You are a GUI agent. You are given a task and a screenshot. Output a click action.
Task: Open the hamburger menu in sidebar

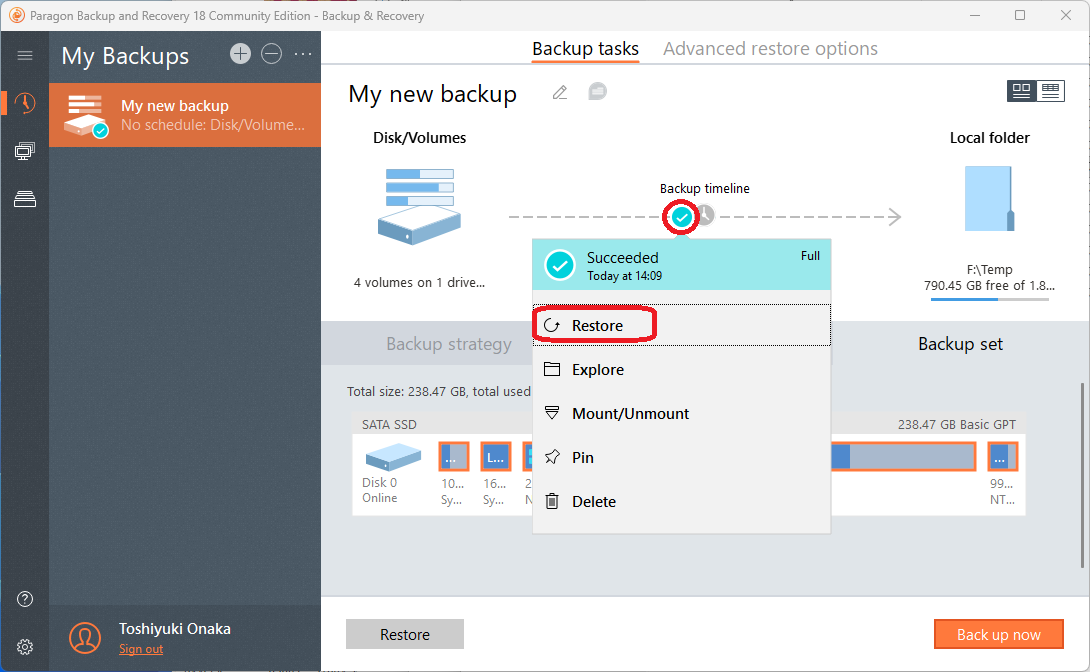click(24, 55)
